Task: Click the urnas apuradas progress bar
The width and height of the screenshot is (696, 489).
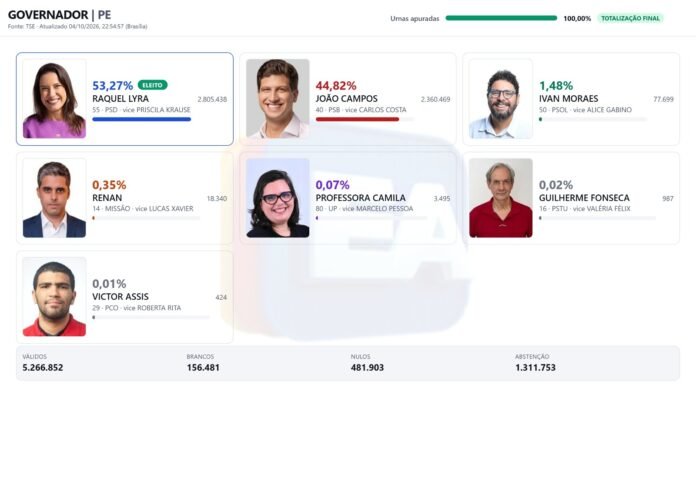Action: coord(501,18)
